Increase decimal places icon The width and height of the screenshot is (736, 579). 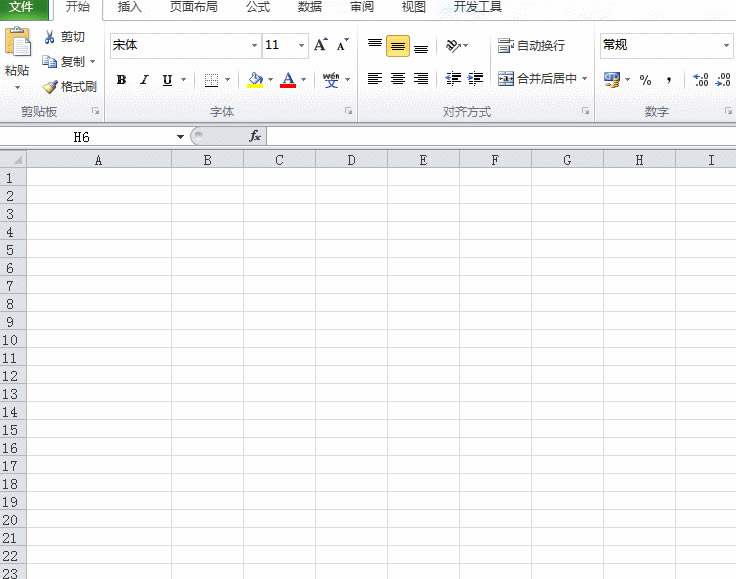[x=700, y=80]
